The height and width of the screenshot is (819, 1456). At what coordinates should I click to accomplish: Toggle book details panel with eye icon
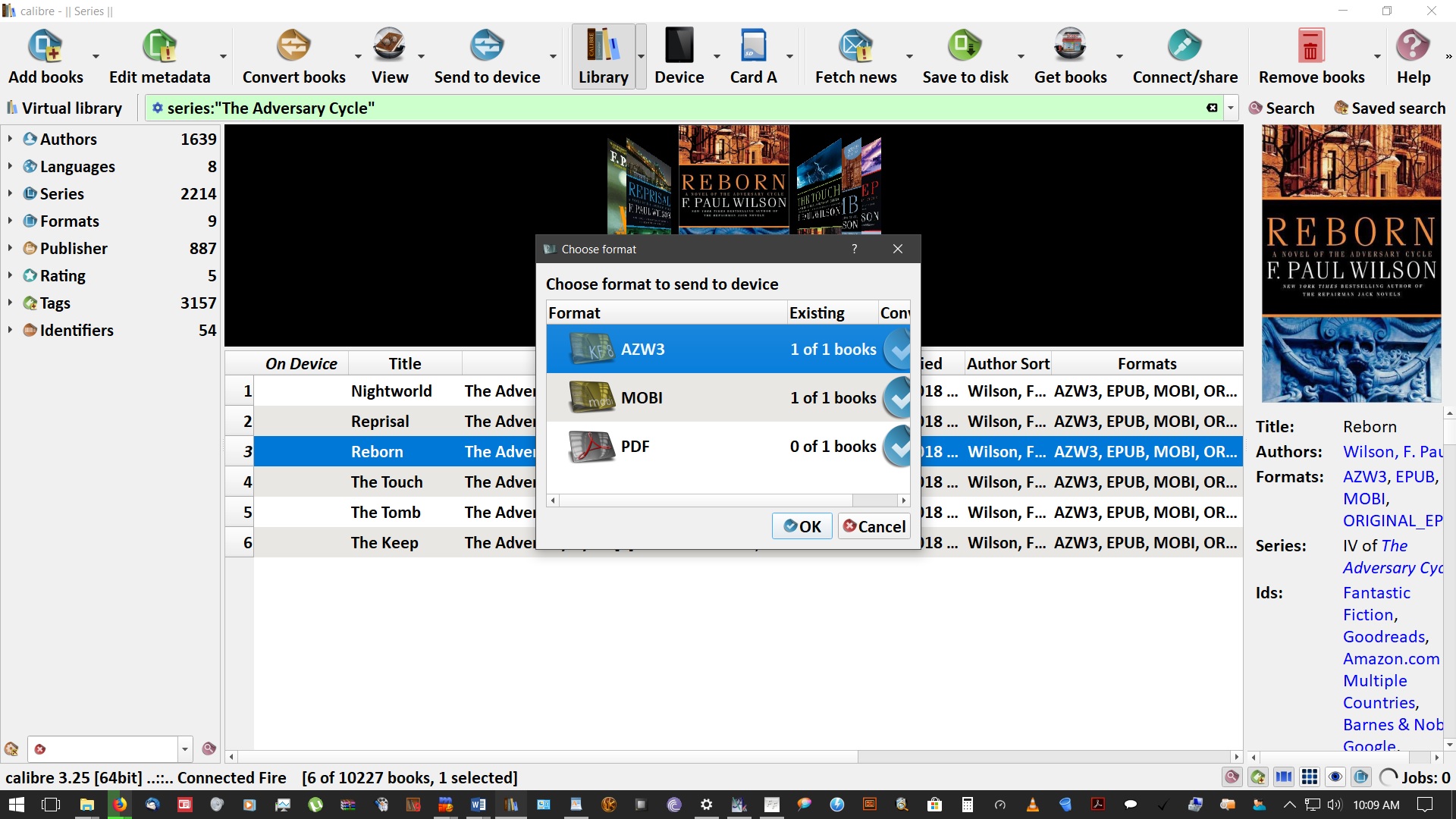coord(1335,777)
